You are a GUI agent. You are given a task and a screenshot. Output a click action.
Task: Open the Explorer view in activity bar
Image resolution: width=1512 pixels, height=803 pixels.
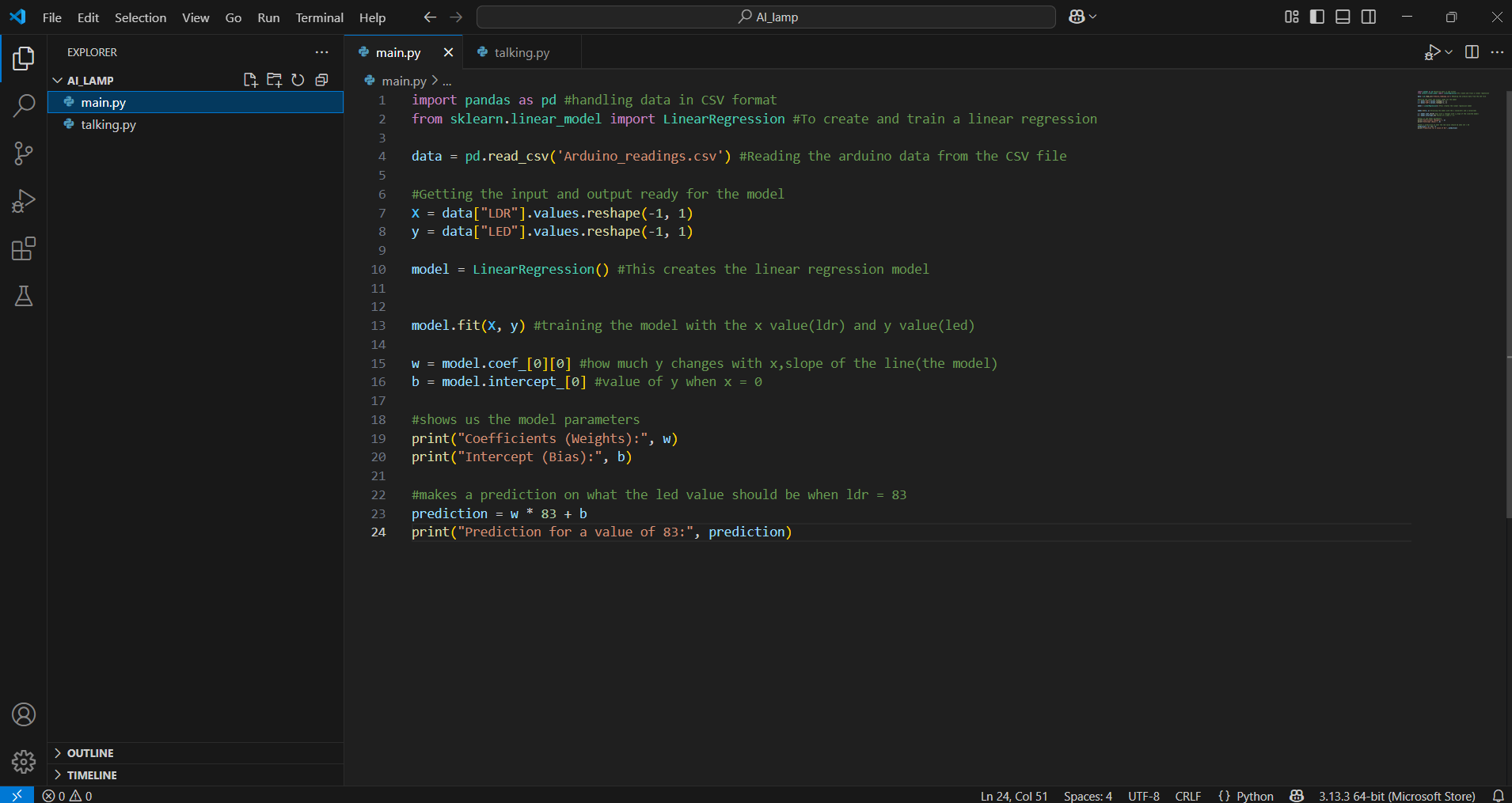click(24, 58)
